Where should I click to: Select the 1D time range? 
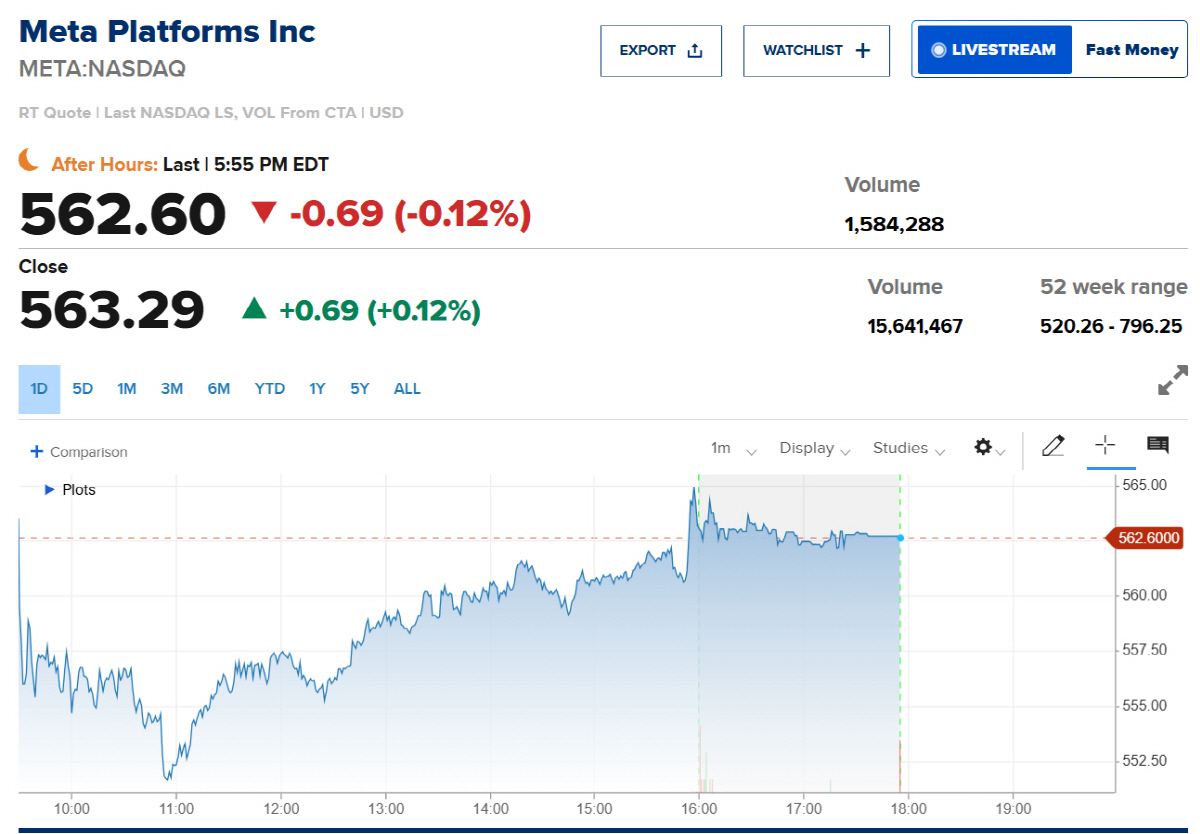(39, 389)
